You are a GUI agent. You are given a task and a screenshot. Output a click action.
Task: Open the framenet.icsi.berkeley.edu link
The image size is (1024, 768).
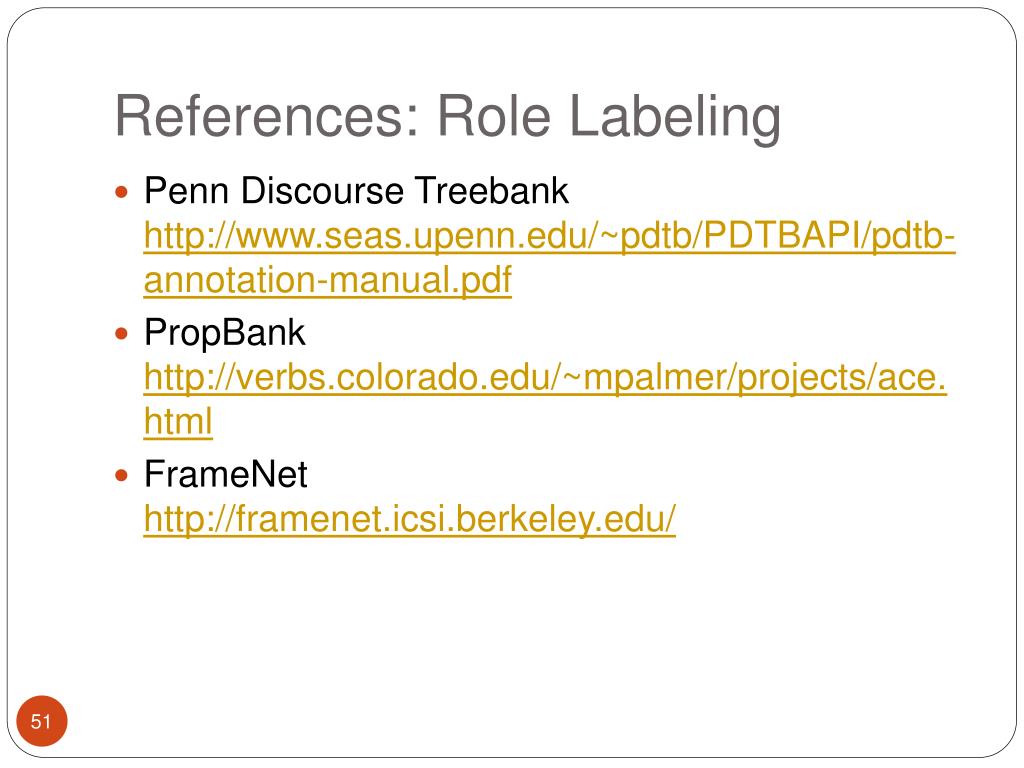(409, 519)
